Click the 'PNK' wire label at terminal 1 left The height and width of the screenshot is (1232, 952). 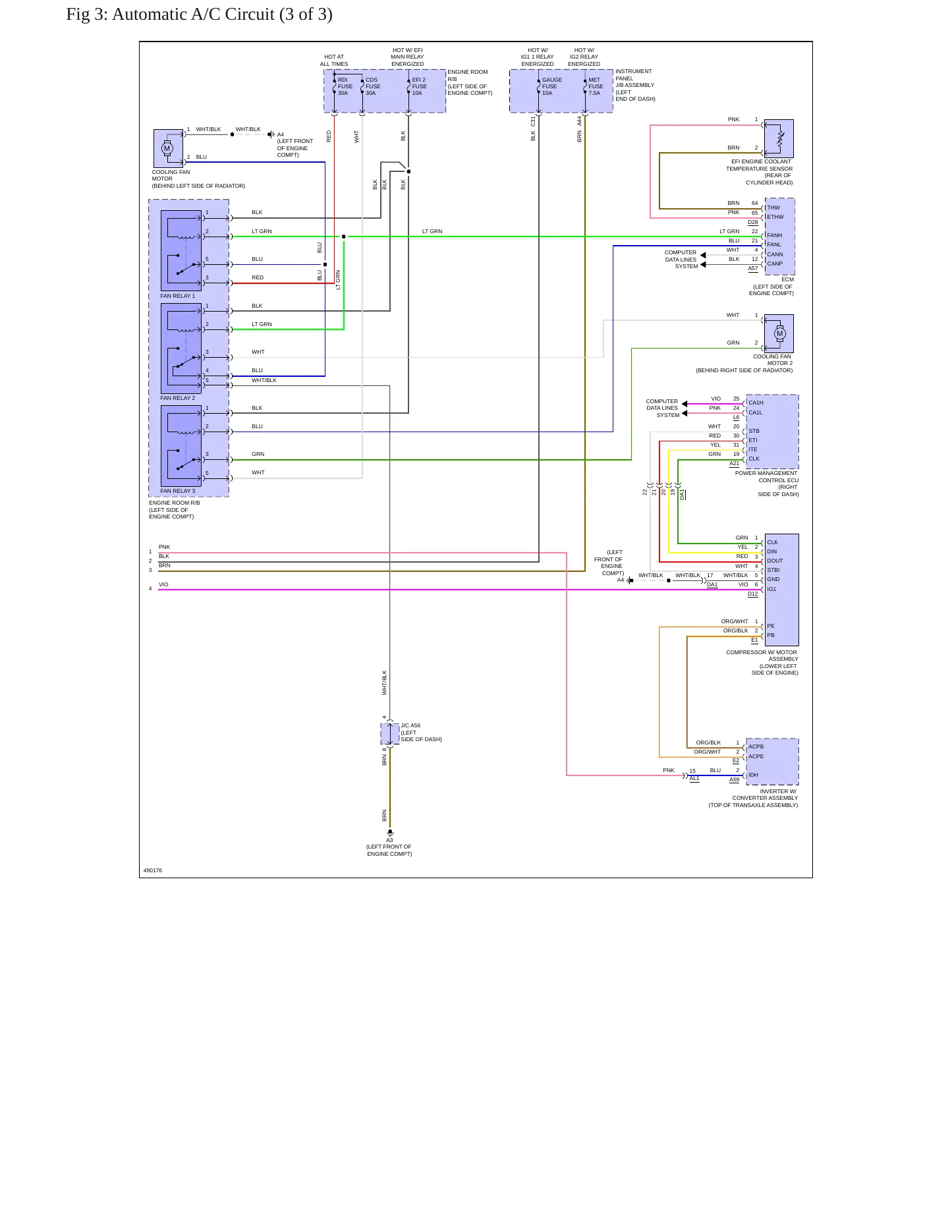coord(165,547)
